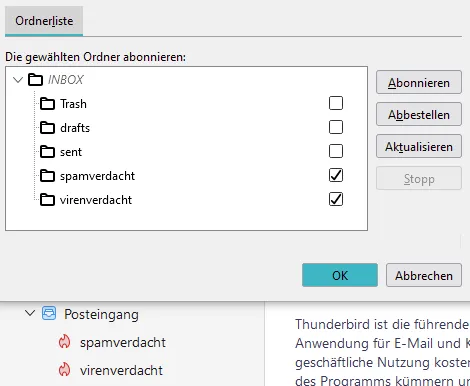Screen dimensions: 470x386
Task: Check the Trash subscription checkbox
Action: (x=336, y=103)
